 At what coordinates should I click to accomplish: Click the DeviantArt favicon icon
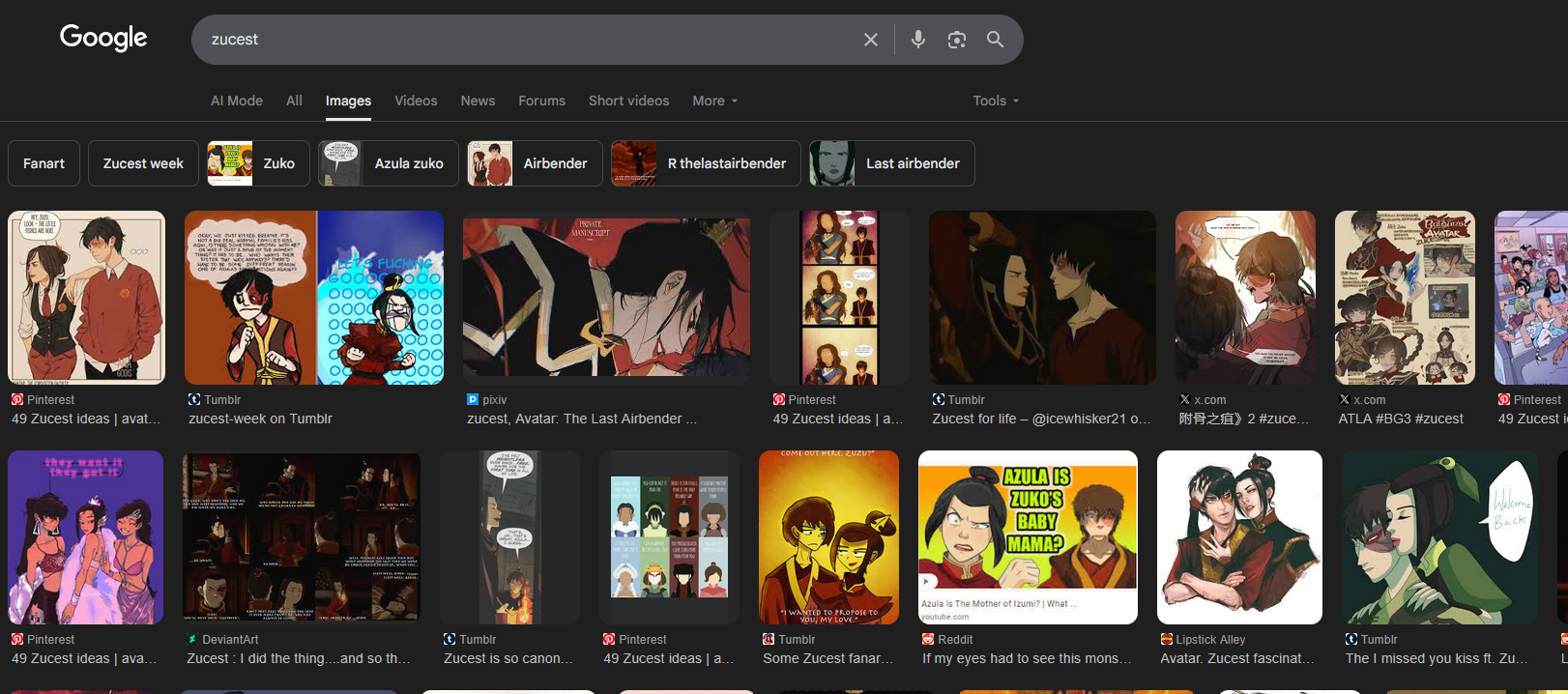tap(192, 639)
